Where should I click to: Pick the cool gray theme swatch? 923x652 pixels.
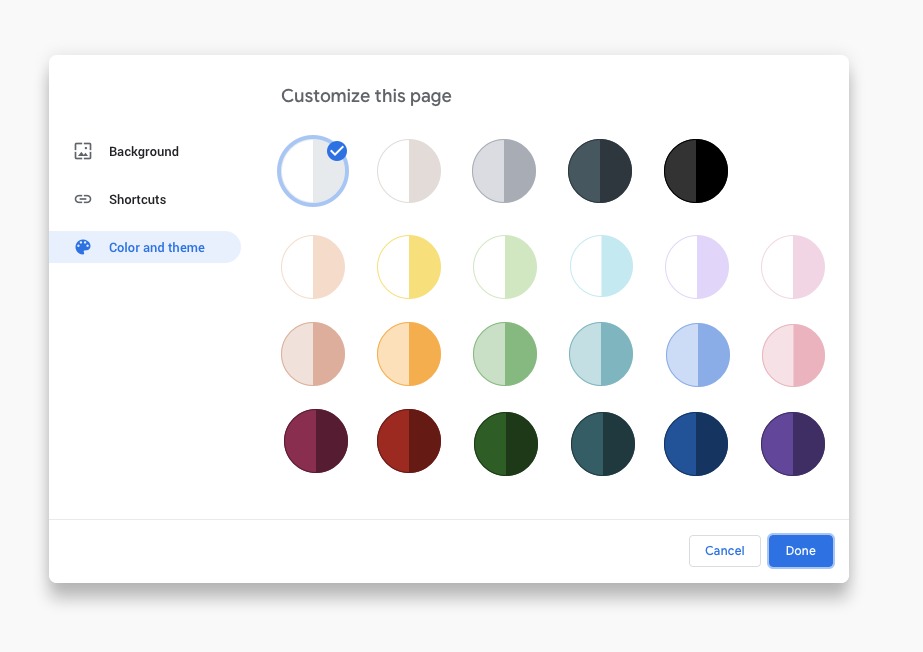coord(504,171)
